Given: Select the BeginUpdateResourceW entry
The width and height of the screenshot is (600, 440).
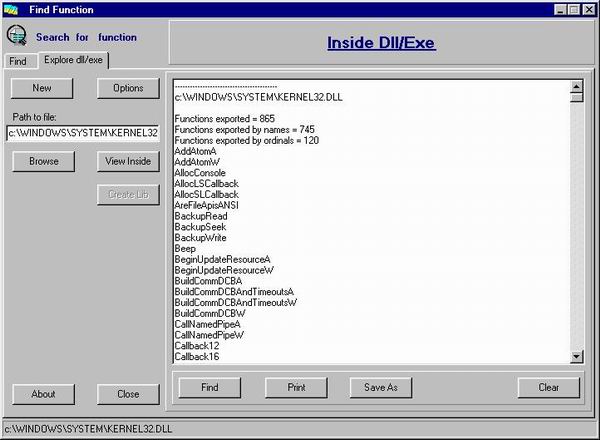Looking at the screenshot, I should [224, 270].
